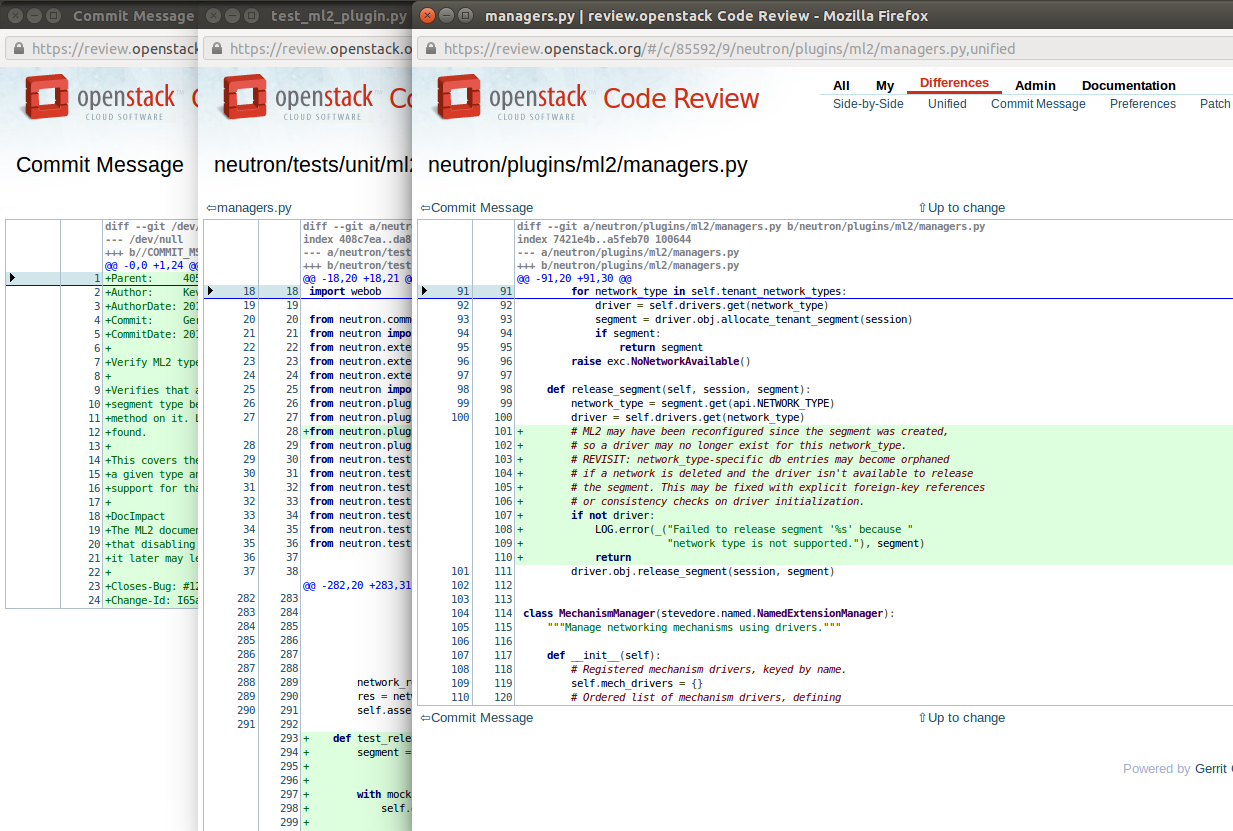Maximize the managers.py Firefox window
Image resolution: width=1233 pixels, height=831 pixels.
click(x=466, y=16)
